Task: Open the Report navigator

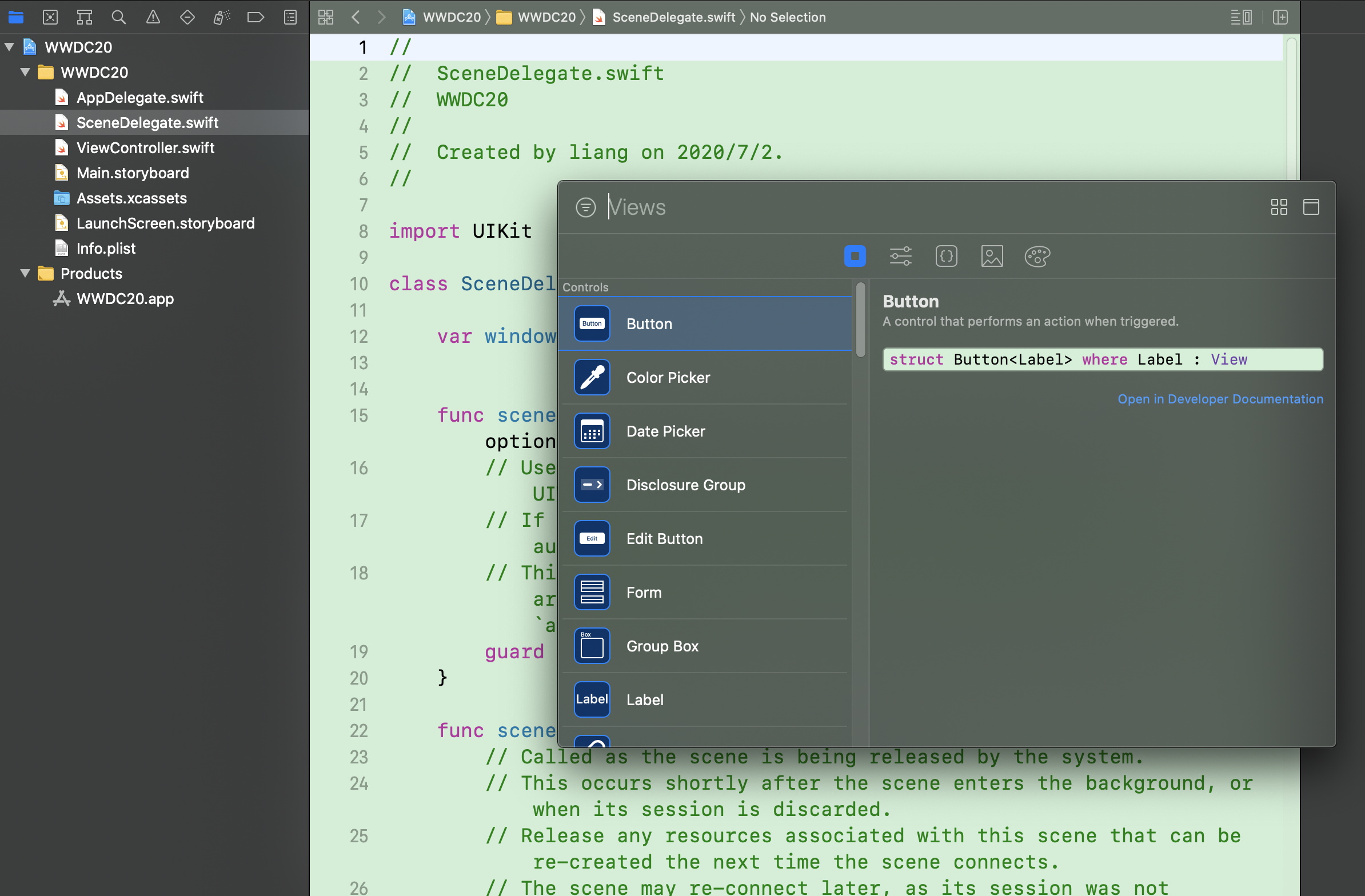Action: click(x=290, y=17)
